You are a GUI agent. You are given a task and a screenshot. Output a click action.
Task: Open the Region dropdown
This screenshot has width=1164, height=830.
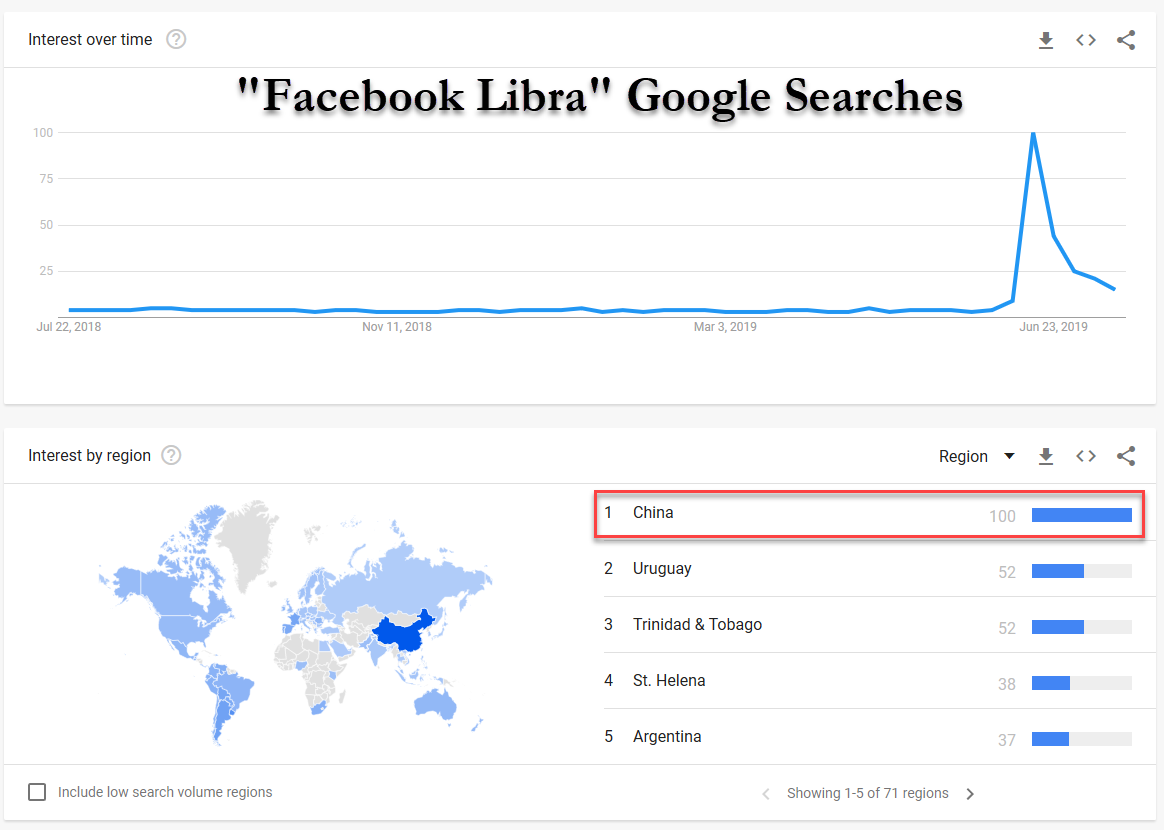976,456
